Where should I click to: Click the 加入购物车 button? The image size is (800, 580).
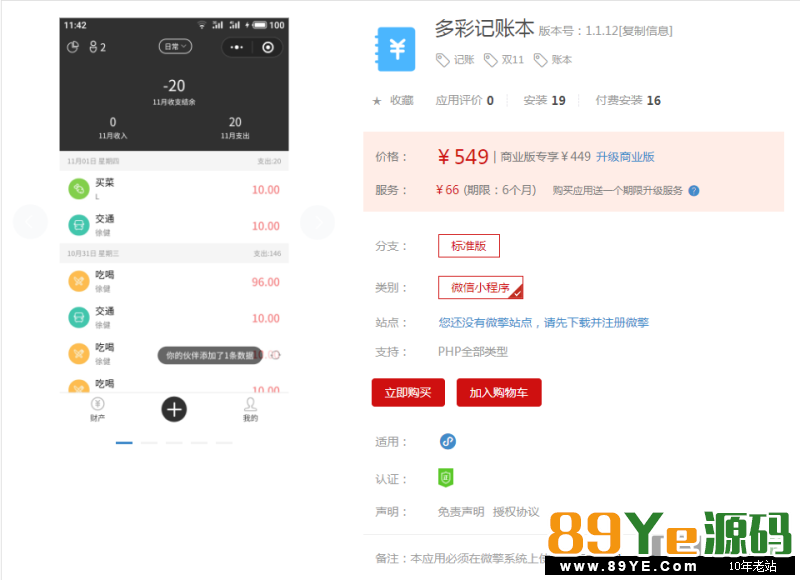click(x=499, y=392)
